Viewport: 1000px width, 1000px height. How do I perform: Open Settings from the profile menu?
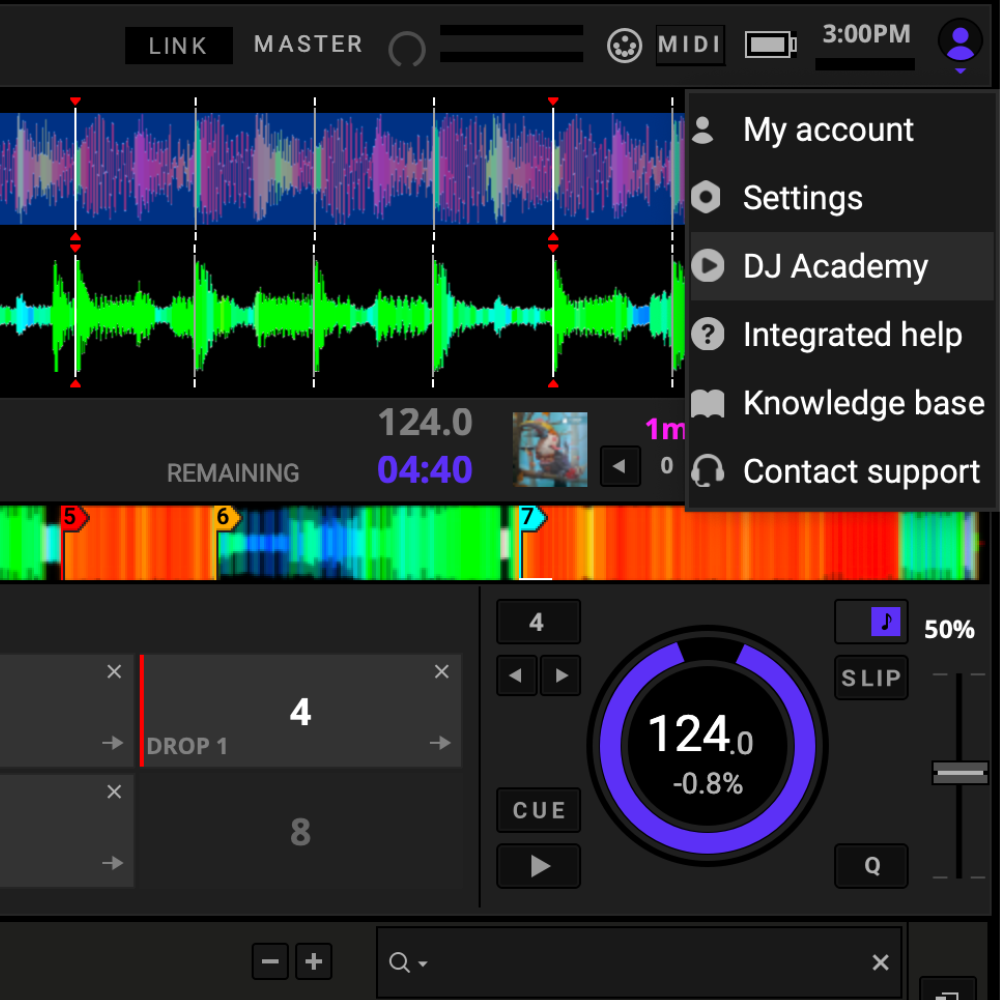pos(842,198)
